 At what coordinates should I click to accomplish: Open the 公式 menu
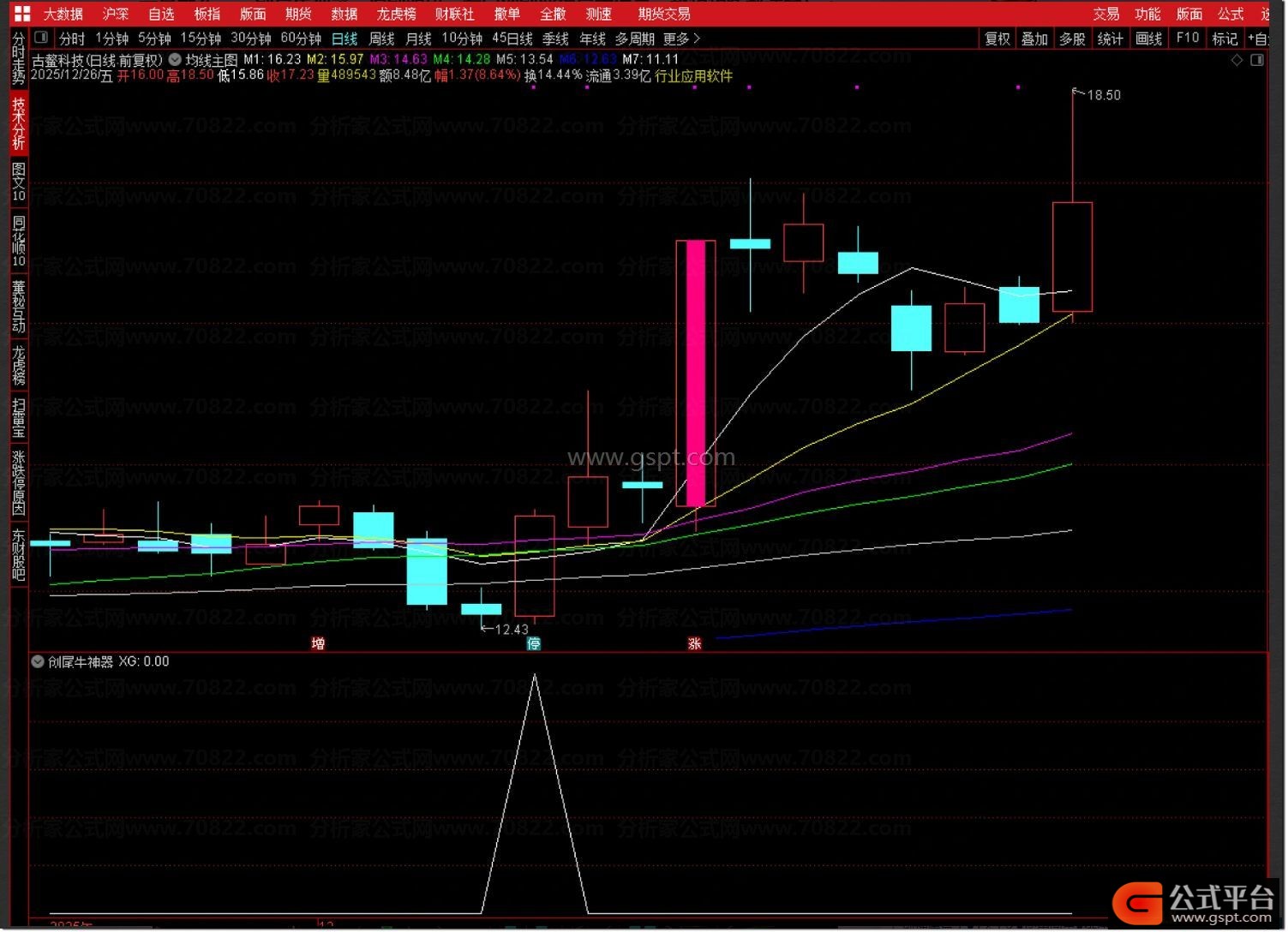click(x=1230, y=14)
